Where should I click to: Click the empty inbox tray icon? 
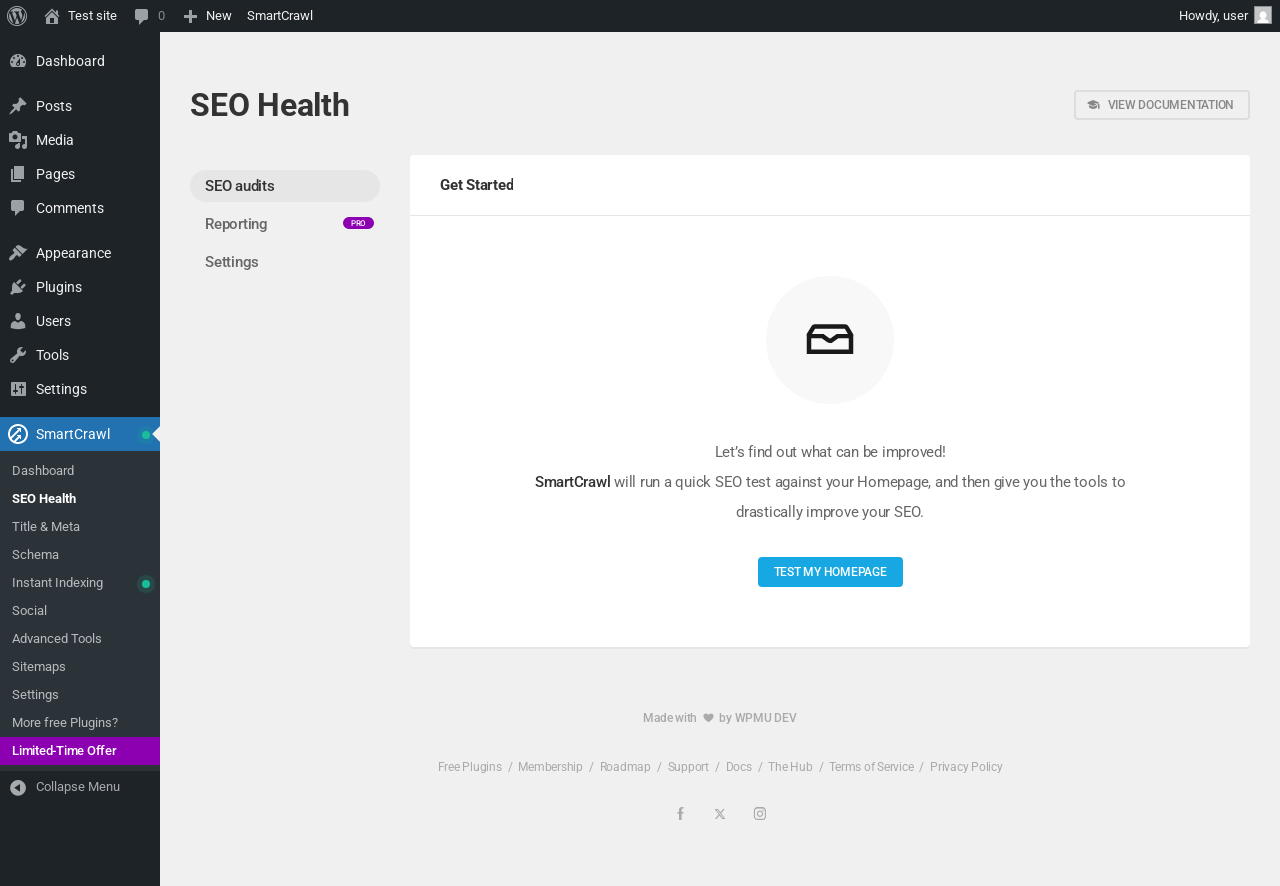coord(830,340)
